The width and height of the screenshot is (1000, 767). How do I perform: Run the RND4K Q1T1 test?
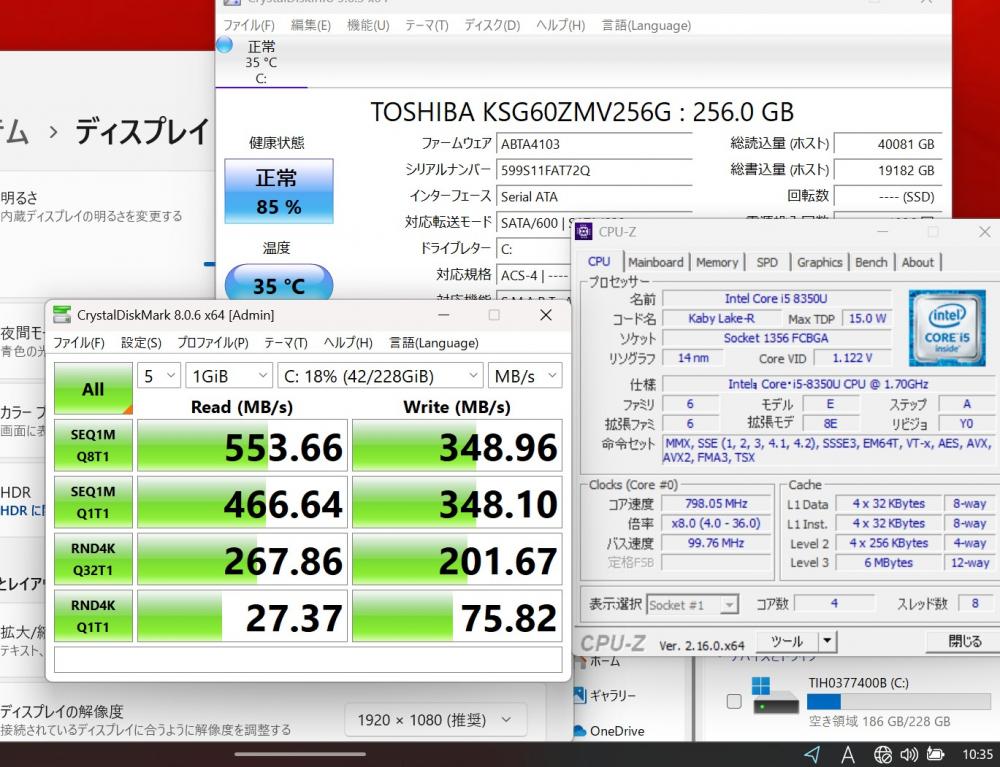pyautogui.click(x=93, y=616)
